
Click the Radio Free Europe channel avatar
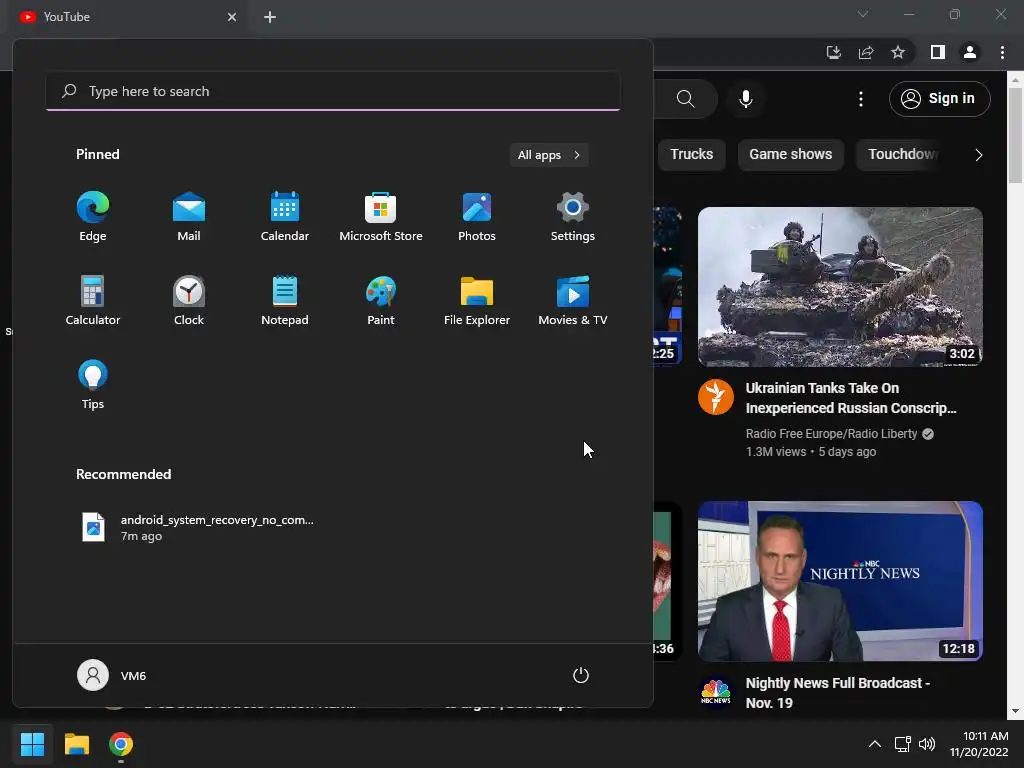coord(716,396)
